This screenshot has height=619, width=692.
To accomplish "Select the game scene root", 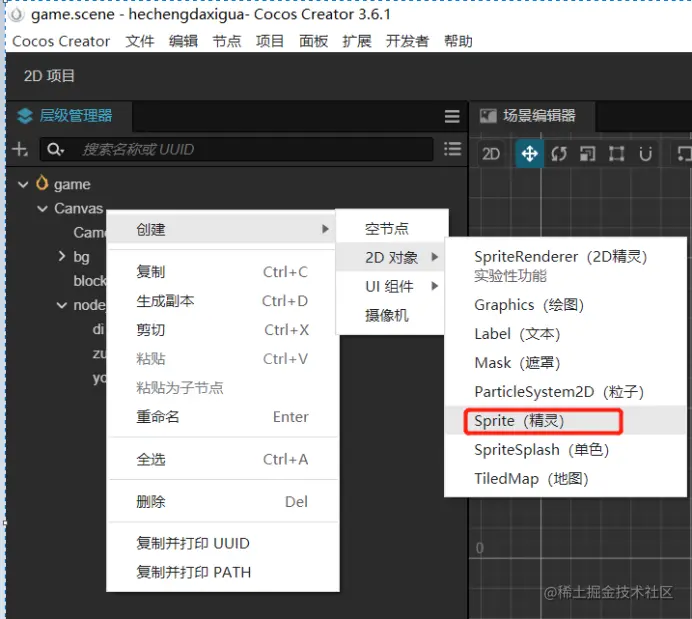I will pyautogui.click(x=72, y=184).
